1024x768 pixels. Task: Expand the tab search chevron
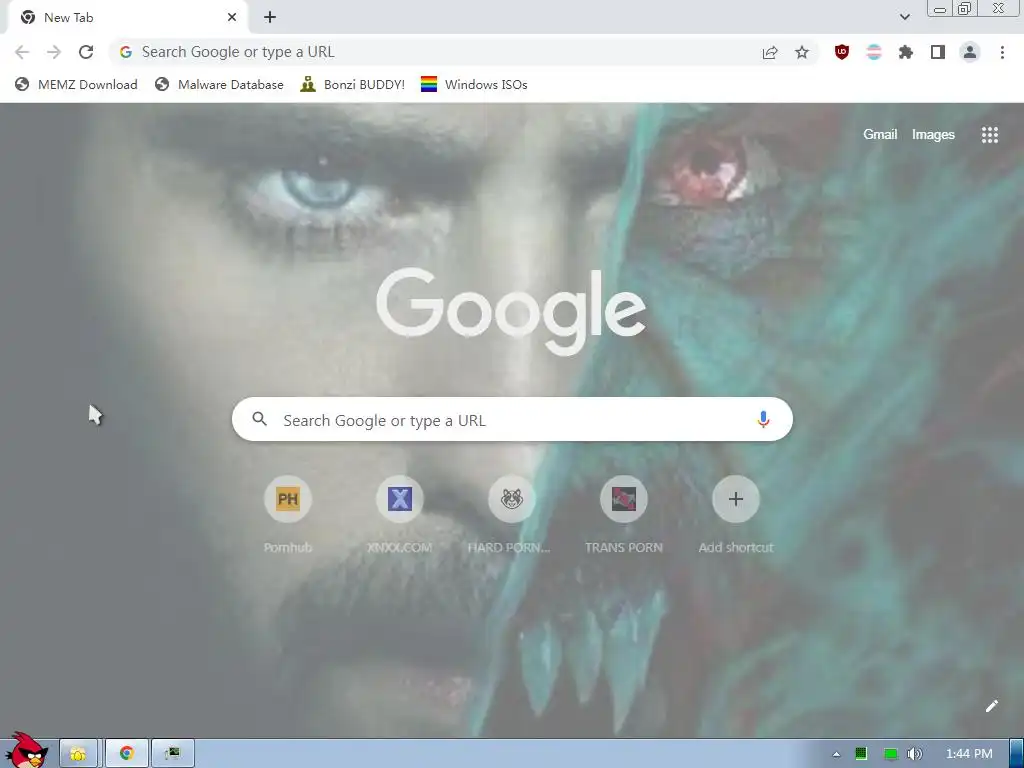[x=904, y=17]
